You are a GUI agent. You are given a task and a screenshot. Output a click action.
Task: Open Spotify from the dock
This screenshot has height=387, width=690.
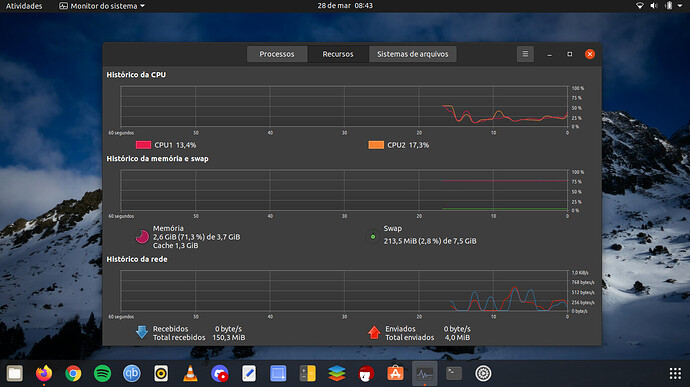103,373
